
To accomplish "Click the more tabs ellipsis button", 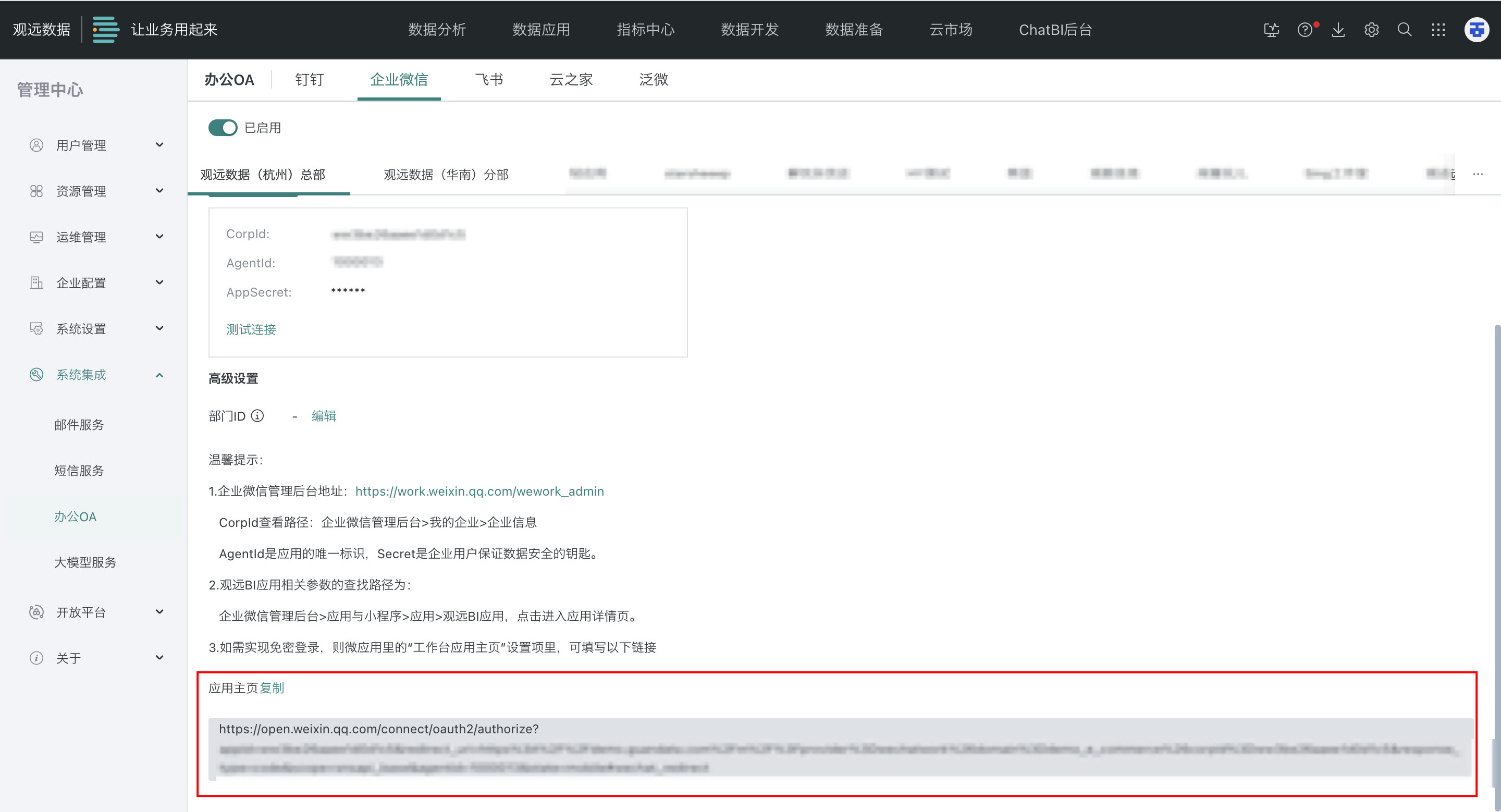I will tap(1478, 174).
